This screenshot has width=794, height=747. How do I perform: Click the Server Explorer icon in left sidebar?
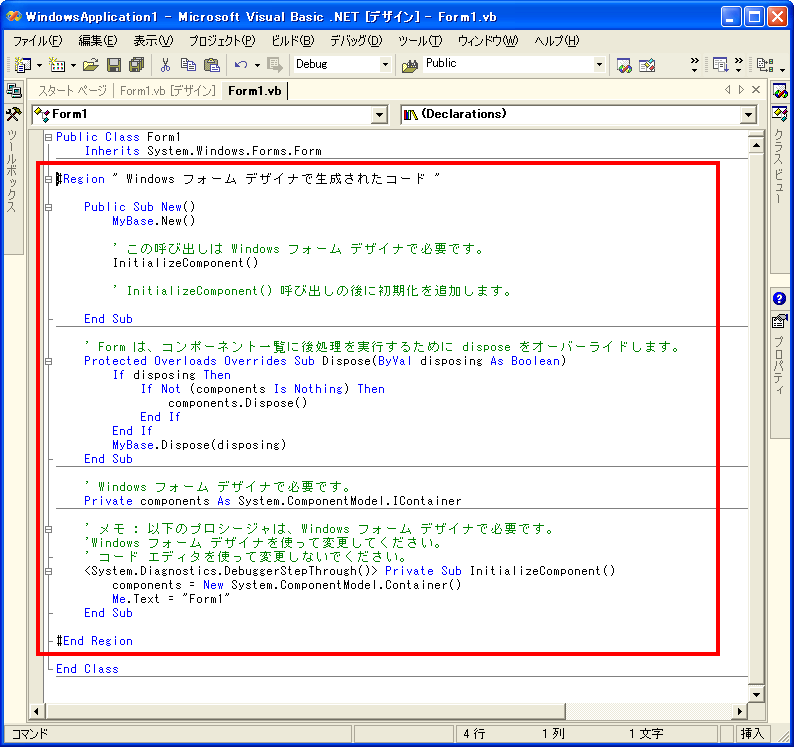14,91
